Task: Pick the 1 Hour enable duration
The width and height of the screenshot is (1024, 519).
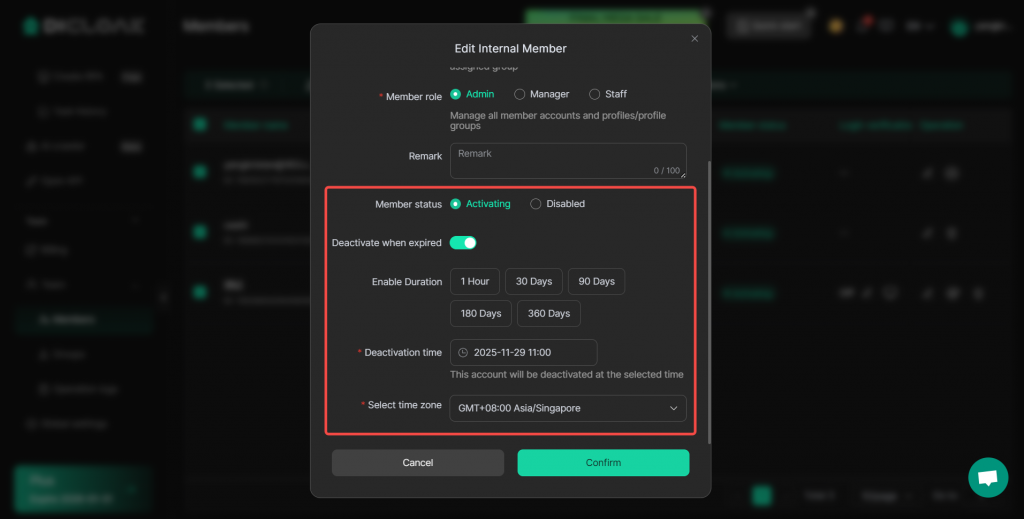Action: coord(475,282)
